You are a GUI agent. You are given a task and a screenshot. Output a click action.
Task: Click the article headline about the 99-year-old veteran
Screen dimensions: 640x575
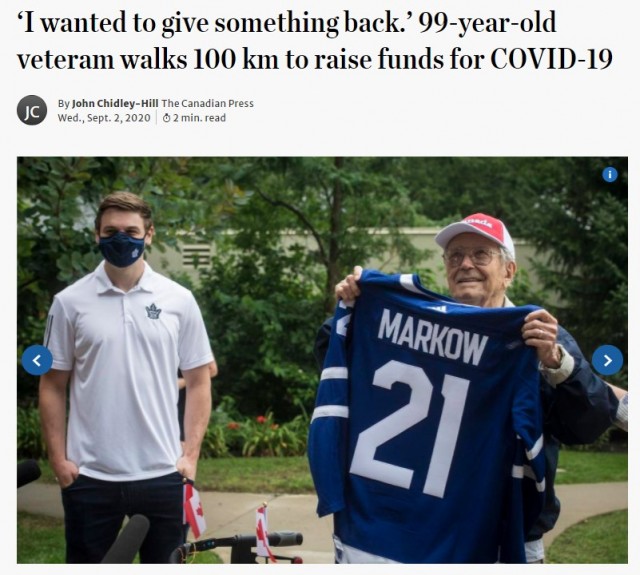click(x=315, y=41)
